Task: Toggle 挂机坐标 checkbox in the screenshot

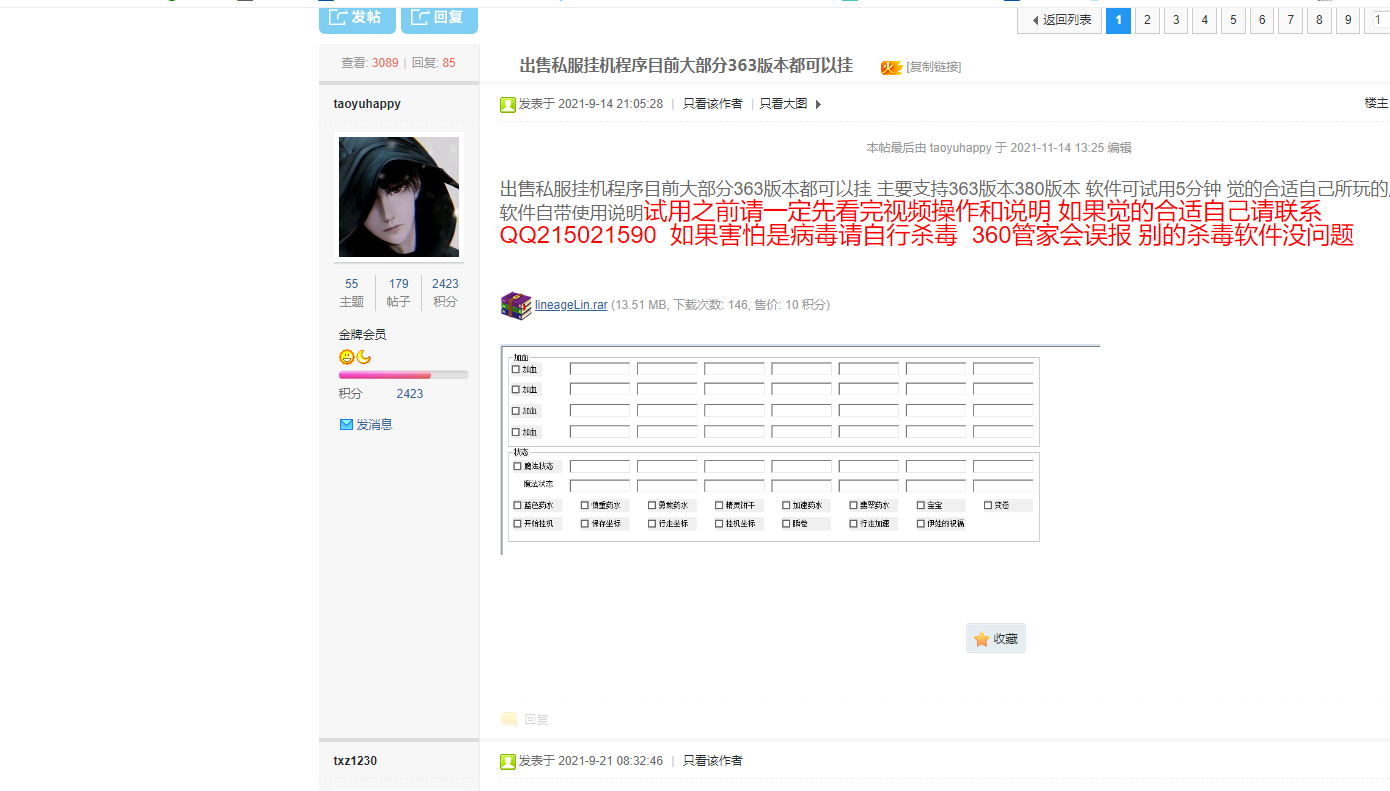Action: [x=719, y=523]
